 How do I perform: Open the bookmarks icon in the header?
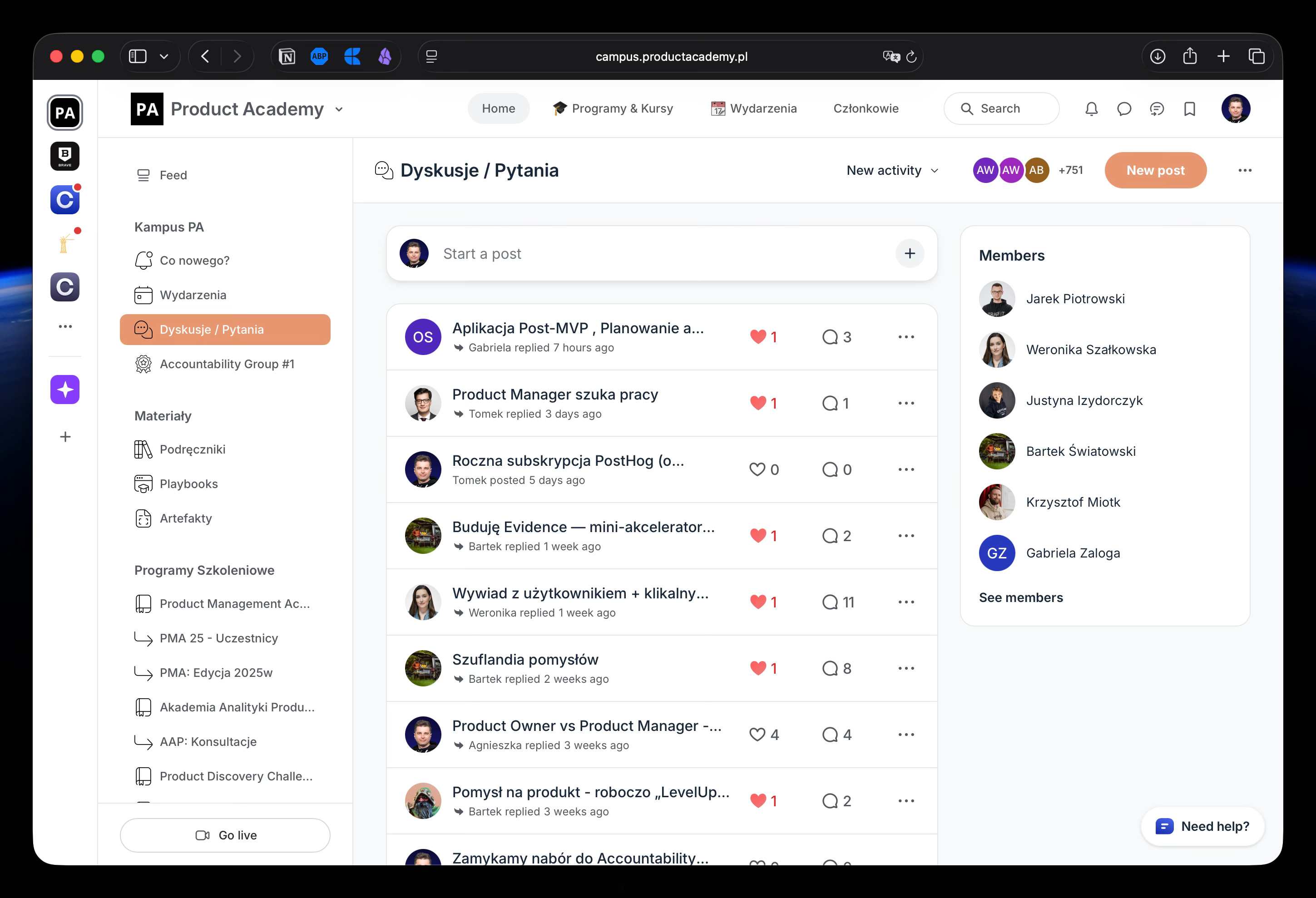tap(1189, 109)
